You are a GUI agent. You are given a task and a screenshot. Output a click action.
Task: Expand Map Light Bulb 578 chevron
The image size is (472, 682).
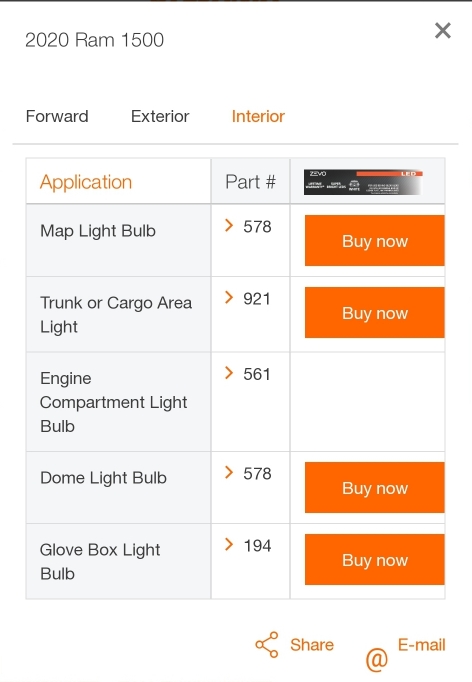[229, 225]
